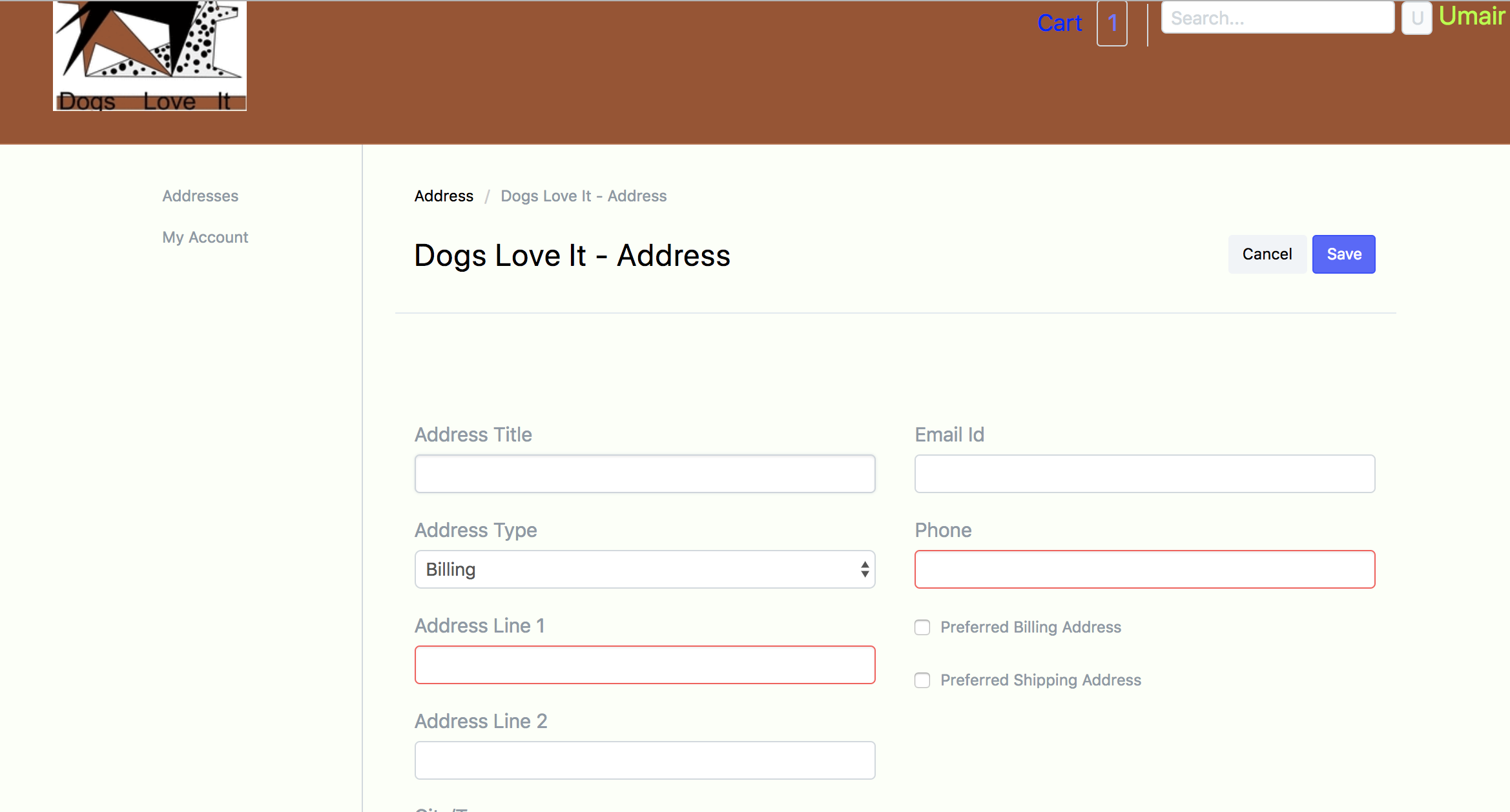Click the Dogs Love It logo

coord(150,56)
